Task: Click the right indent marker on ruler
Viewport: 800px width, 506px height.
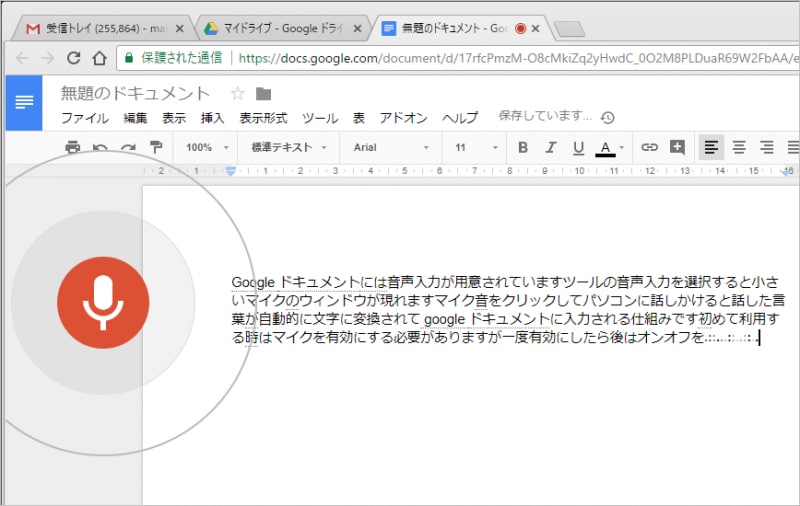Action: (x=788, y=172)
